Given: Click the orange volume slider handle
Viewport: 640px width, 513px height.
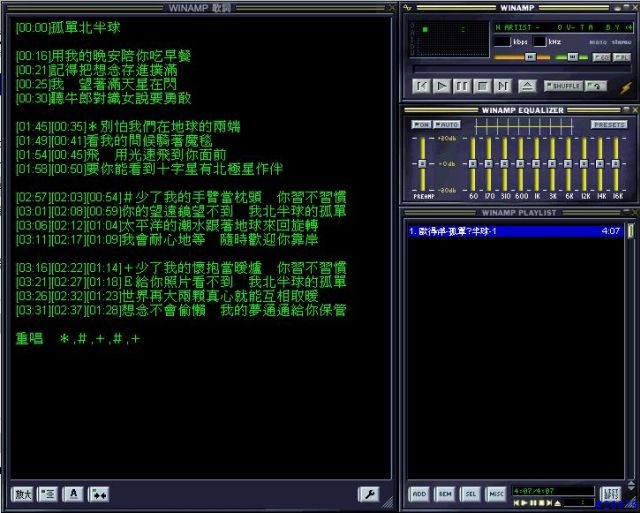Looking at the screenshot, I should [x=530, y=57].
